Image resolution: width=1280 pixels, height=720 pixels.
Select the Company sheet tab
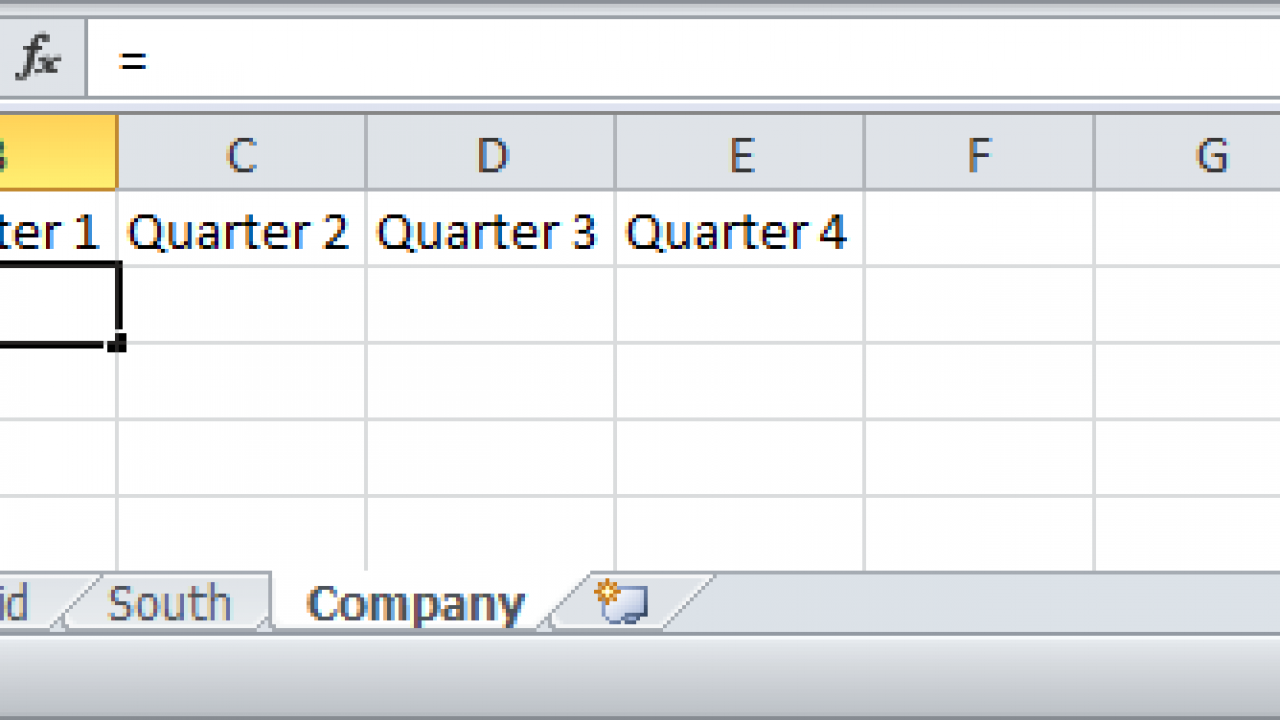[415, 604]
